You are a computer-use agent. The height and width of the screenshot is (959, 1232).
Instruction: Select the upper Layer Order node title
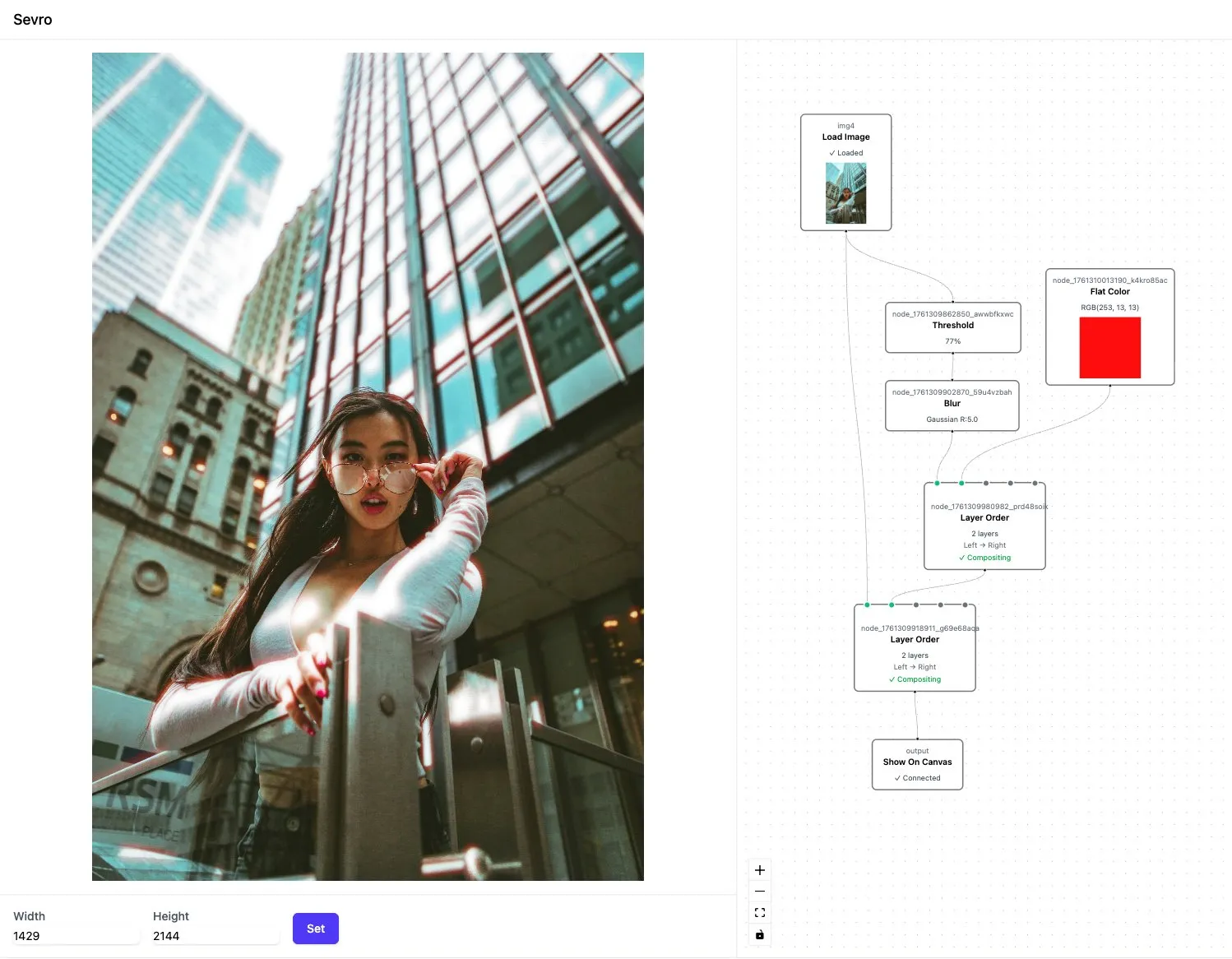[984, 518]
